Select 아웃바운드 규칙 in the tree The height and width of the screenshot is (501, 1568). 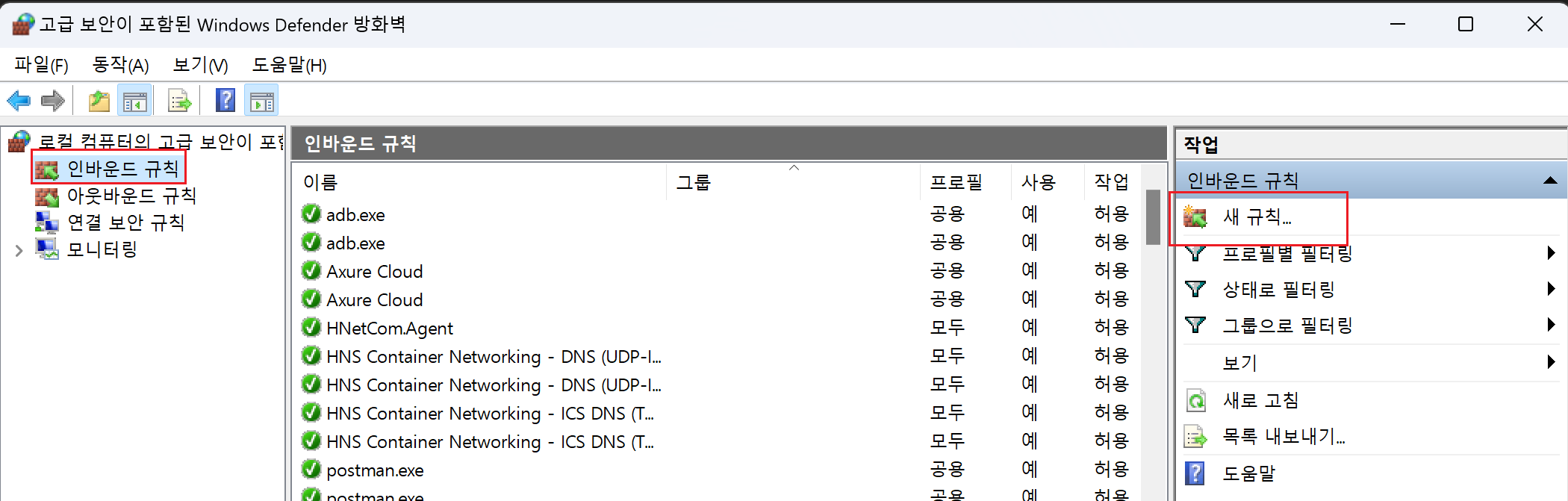coord(131,196)
